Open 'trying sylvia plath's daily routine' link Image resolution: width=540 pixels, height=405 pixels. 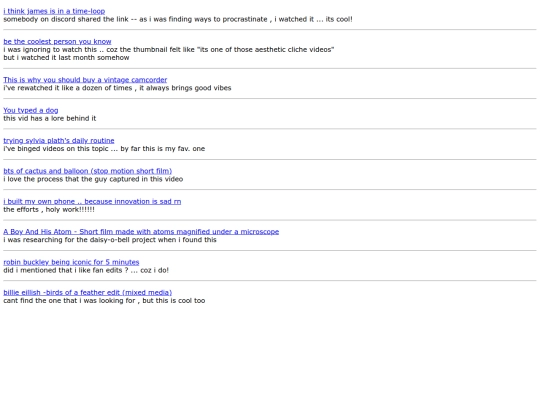(x=59, y=141)
